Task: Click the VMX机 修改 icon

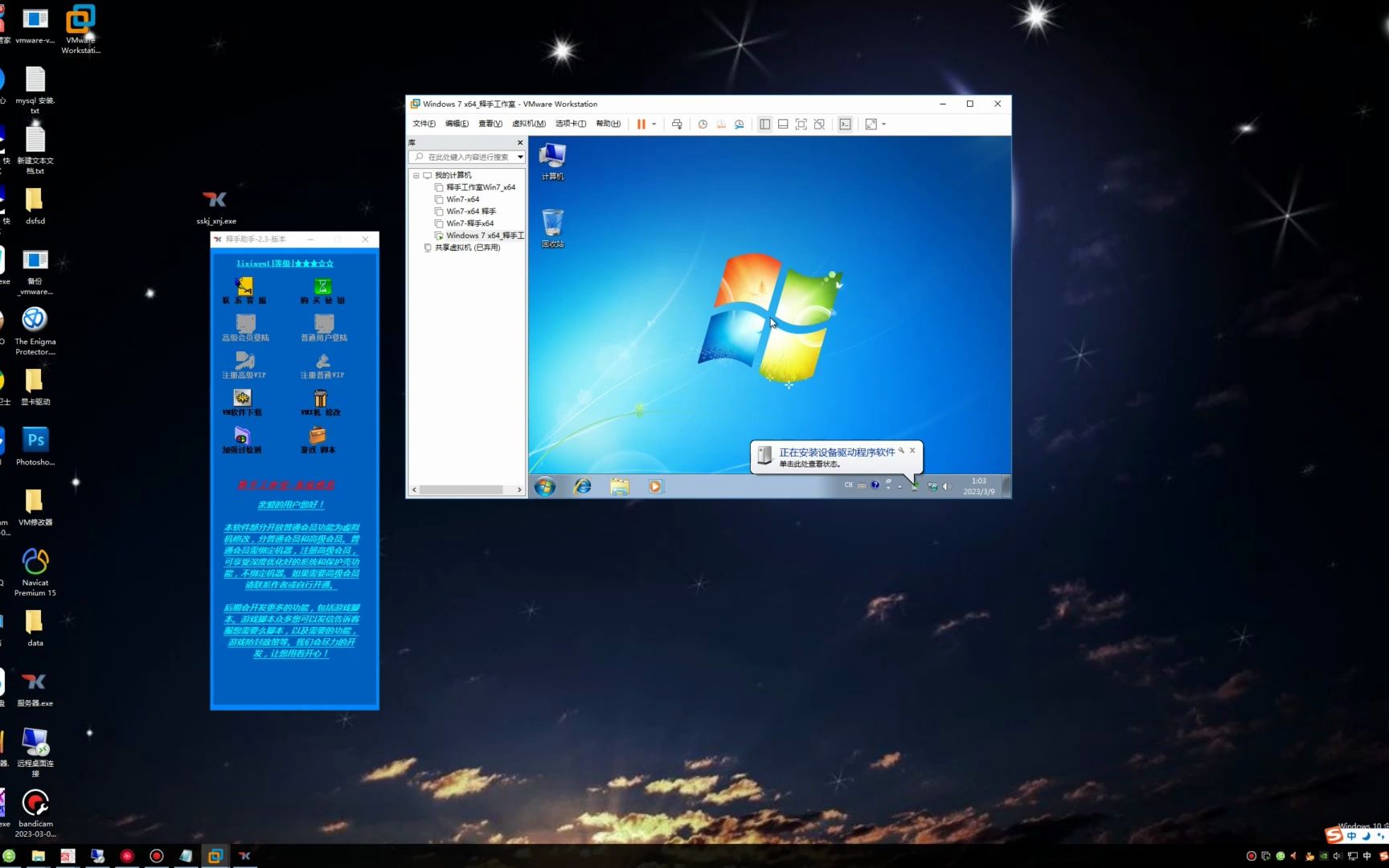Action: pyautogui.click(x=321, y=402)
